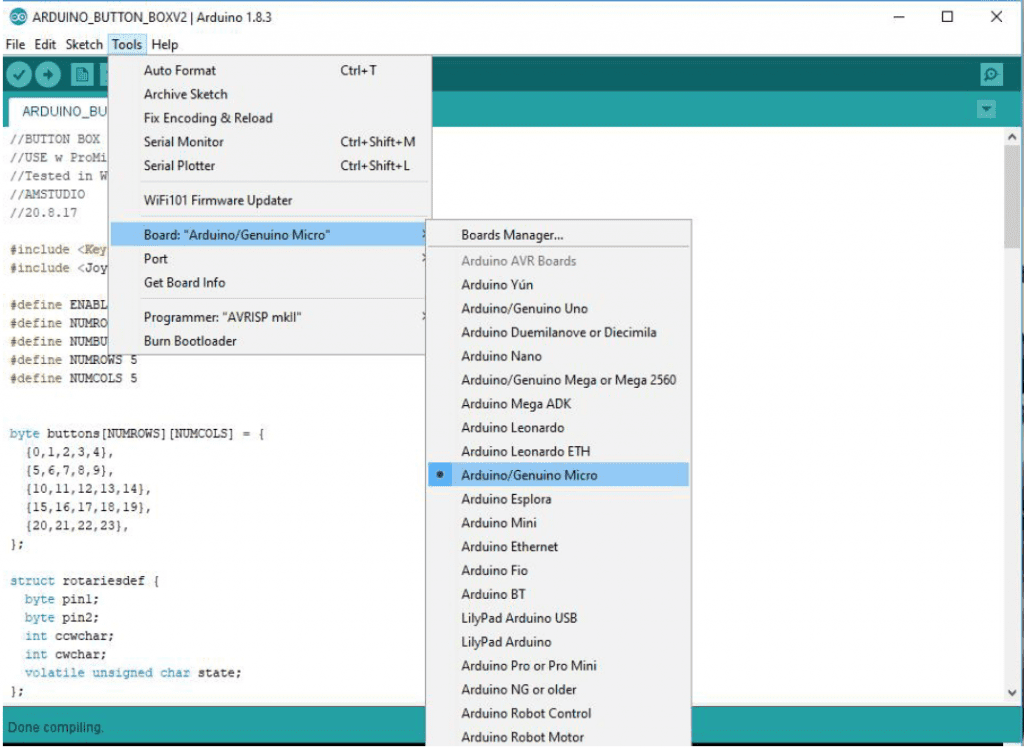Click the Arduino logo in title bar
Image resolution: width=1024 pixels, height=749 pixels.
[x=17, y=17]
